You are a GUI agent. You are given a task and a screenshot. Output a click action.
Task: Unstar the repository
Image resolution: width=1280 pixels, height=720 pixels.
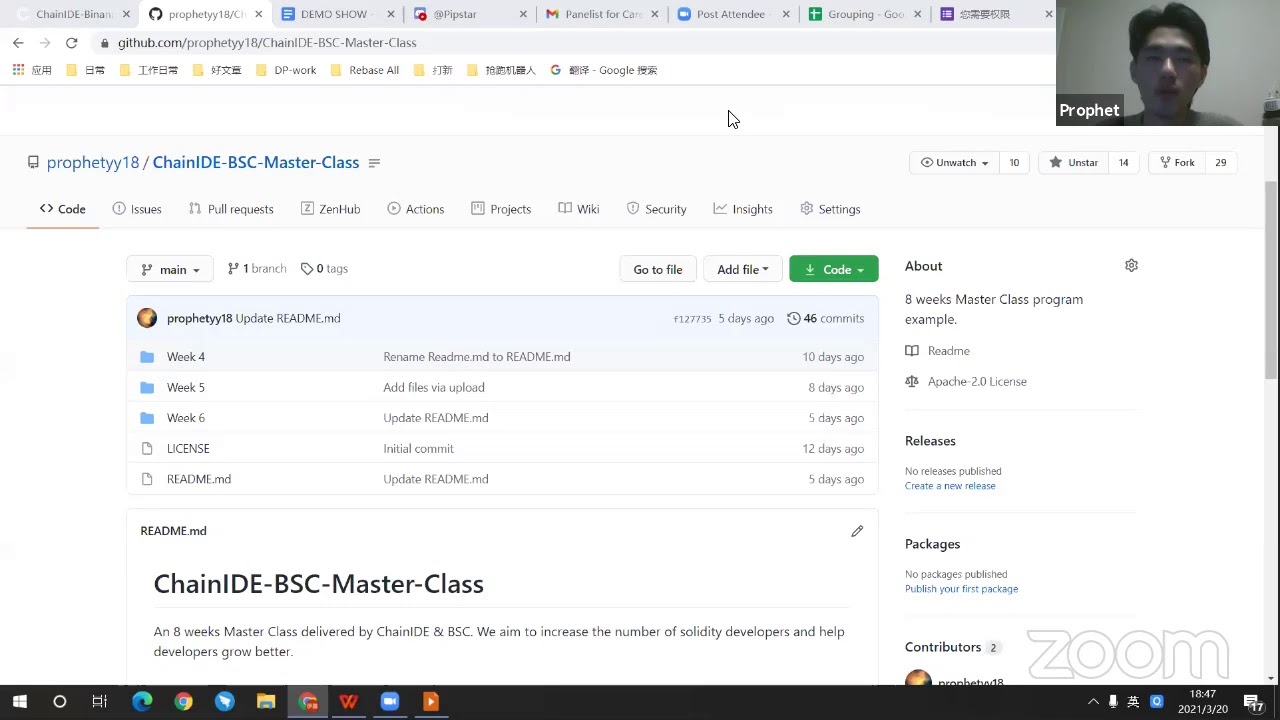(x=1074, y=163)
